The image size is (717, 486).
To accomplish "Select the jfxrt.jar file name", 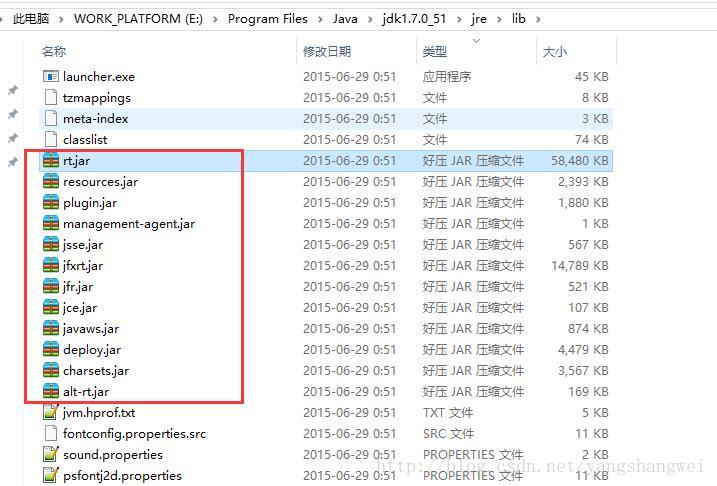I will click(83, 266).
